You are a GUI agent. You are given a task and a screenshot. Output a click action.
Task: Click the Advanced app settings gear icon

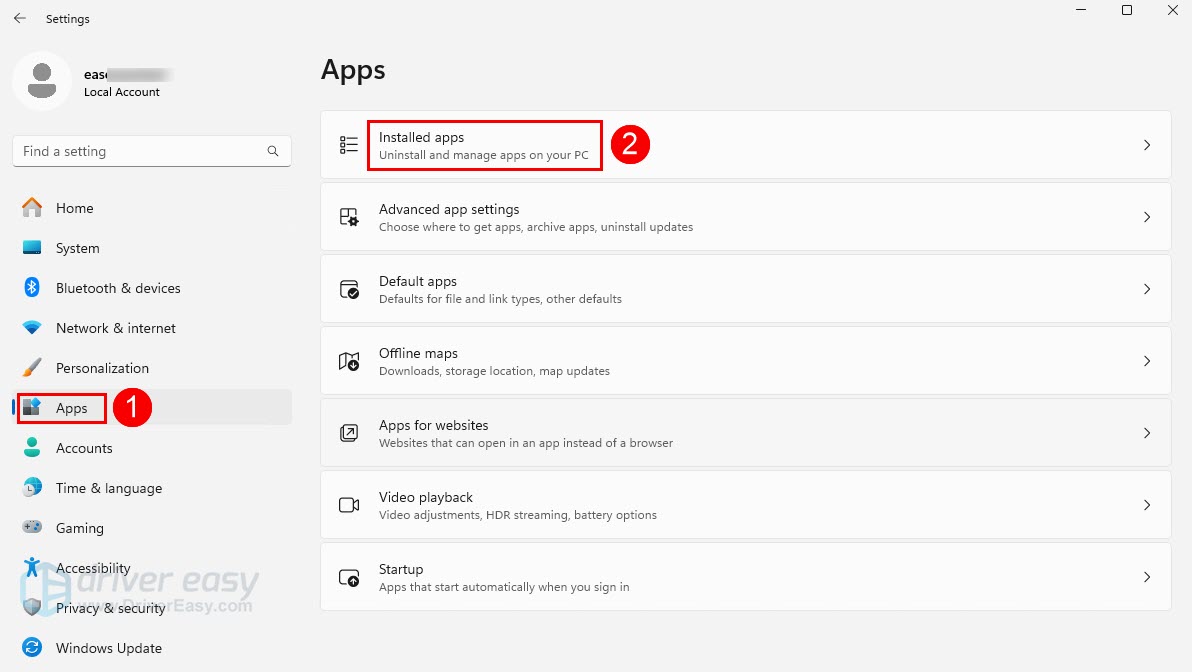click(x=348, y=216)
